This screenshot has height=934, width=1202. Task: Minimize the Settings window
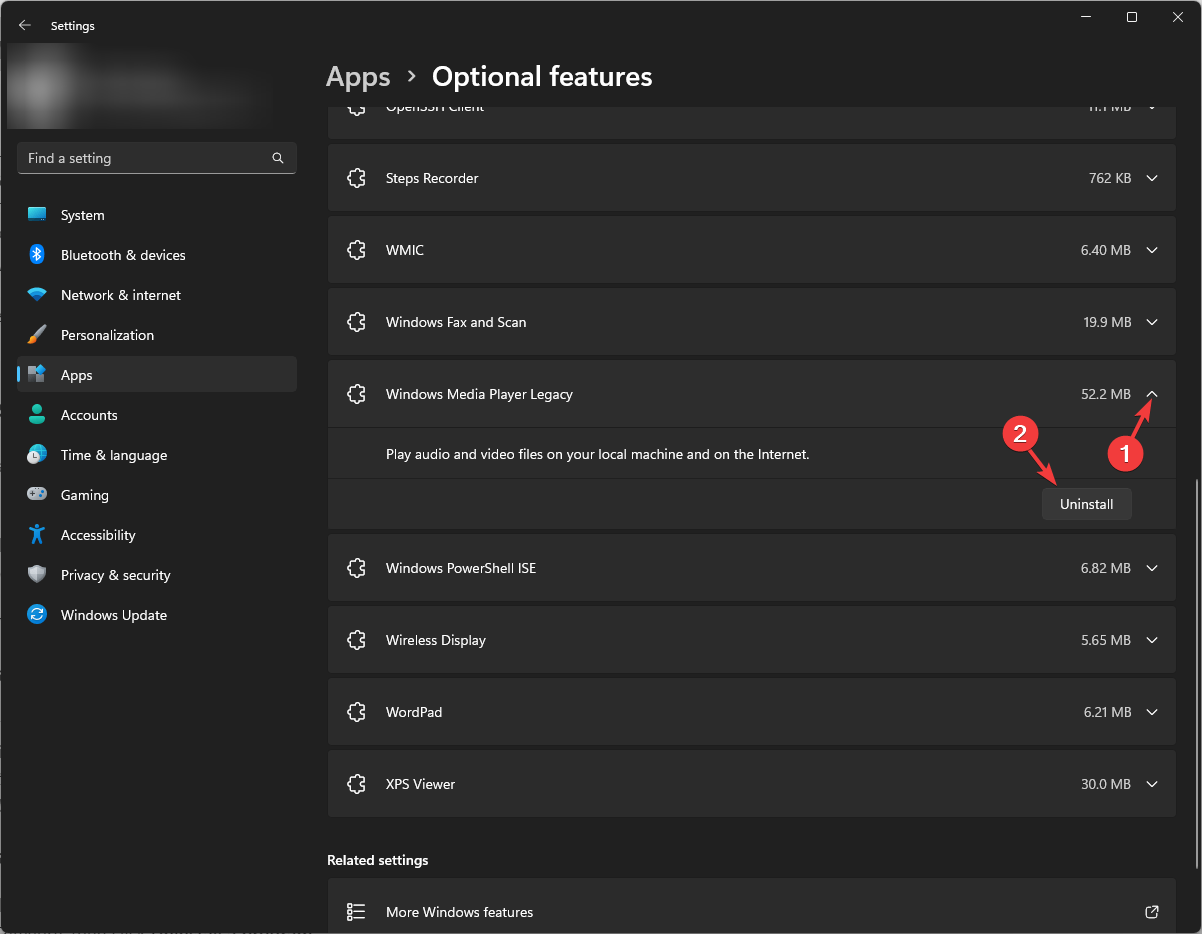click(x=1086, y=17)
